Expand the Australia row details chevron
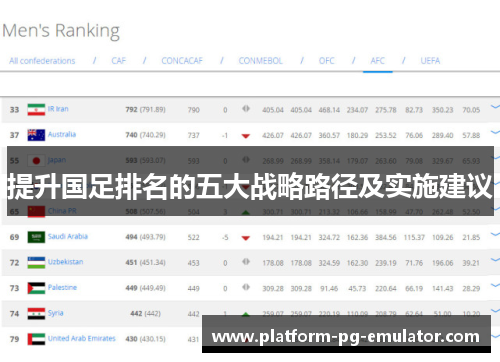 [495, 132]
